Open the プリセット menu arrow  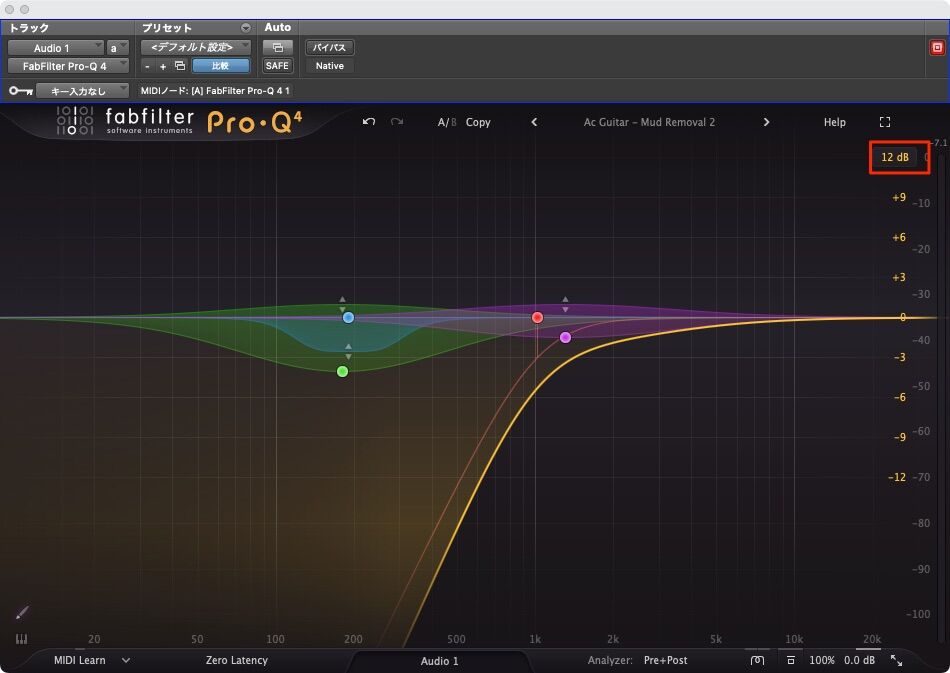[x=245, y=28]
